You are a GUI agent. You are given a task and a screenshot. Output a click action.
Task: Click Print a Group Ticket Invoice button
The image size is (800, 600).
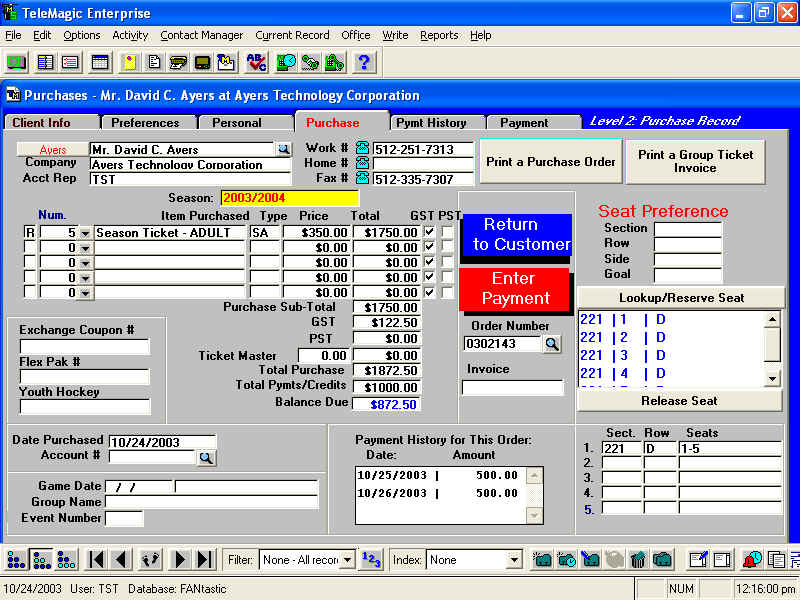[x=695, y=161]
